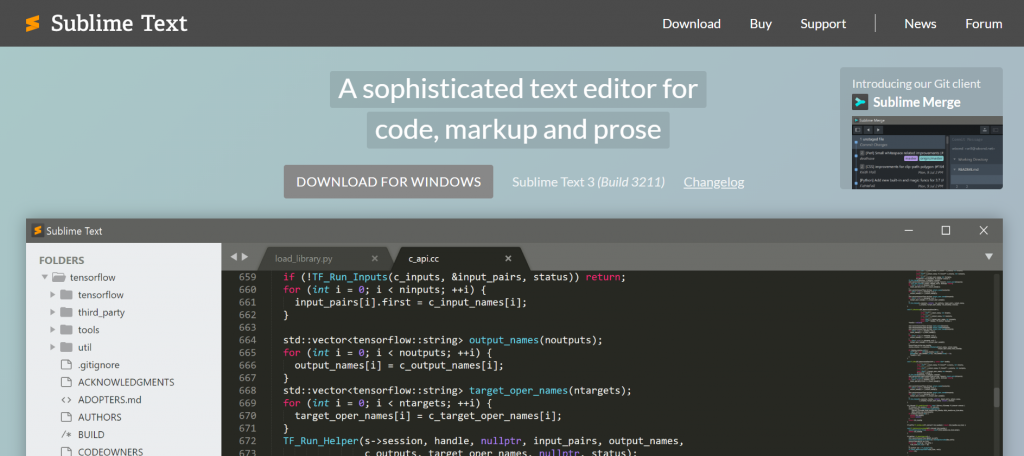This screenshot has height=456, width=1024.
Task: Close the load_library.py tab
Action: coord(374,258)
